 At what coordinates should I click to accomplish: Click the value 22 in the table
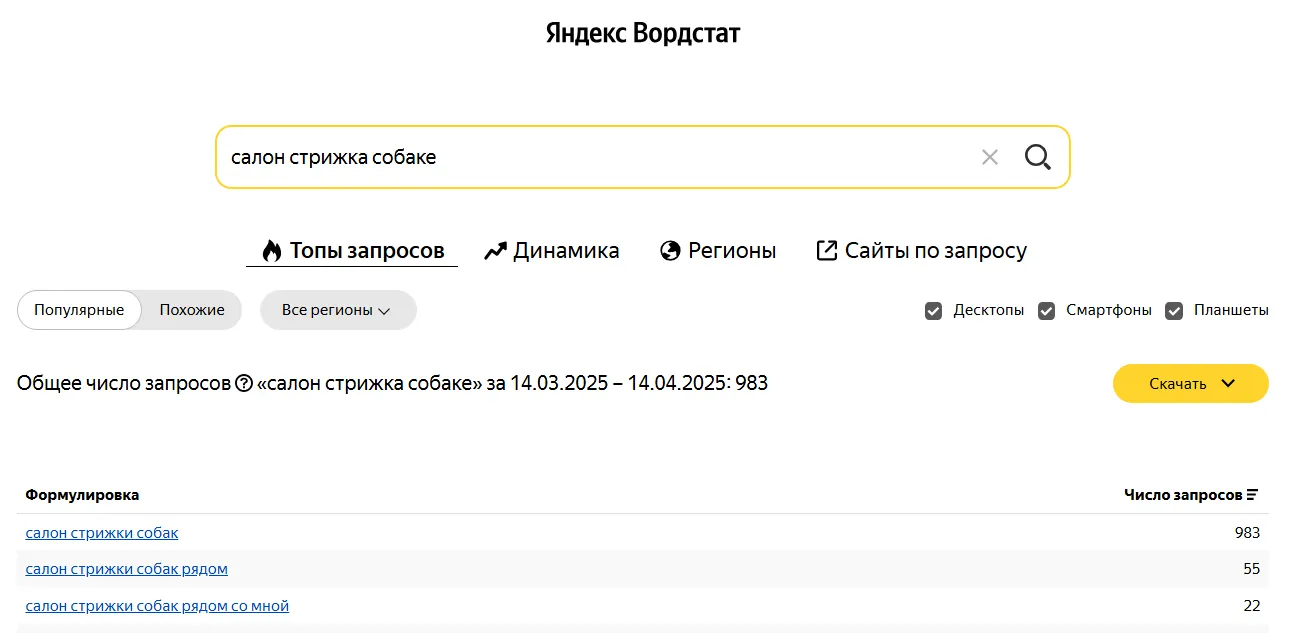tap(1252, 606)
